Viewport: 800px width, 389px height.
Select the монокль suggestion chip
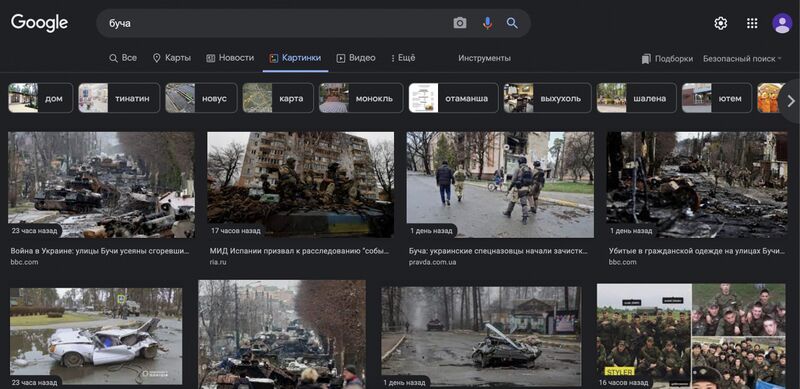pos(361,98)
